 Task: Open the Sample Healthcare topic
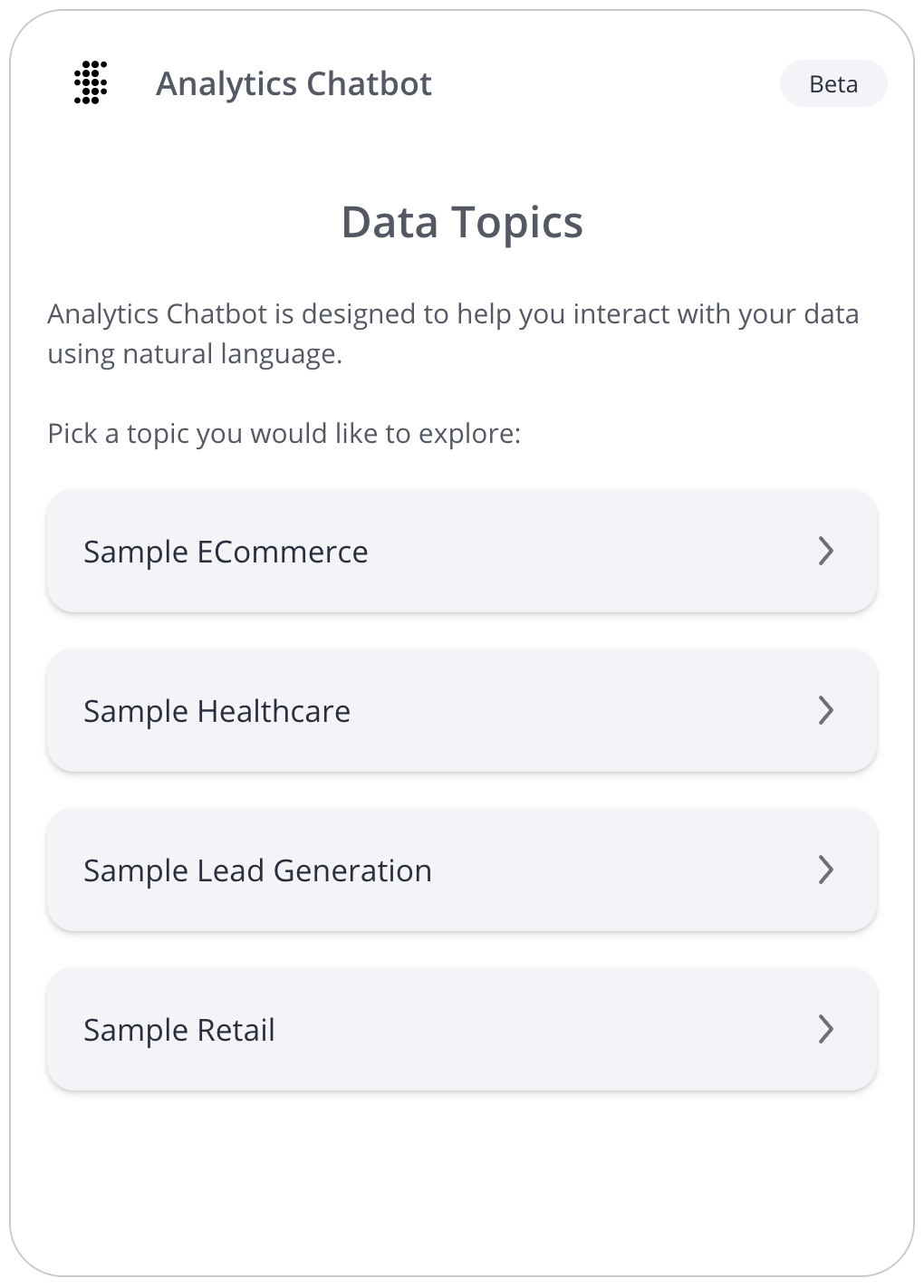[x=462, y=710]
